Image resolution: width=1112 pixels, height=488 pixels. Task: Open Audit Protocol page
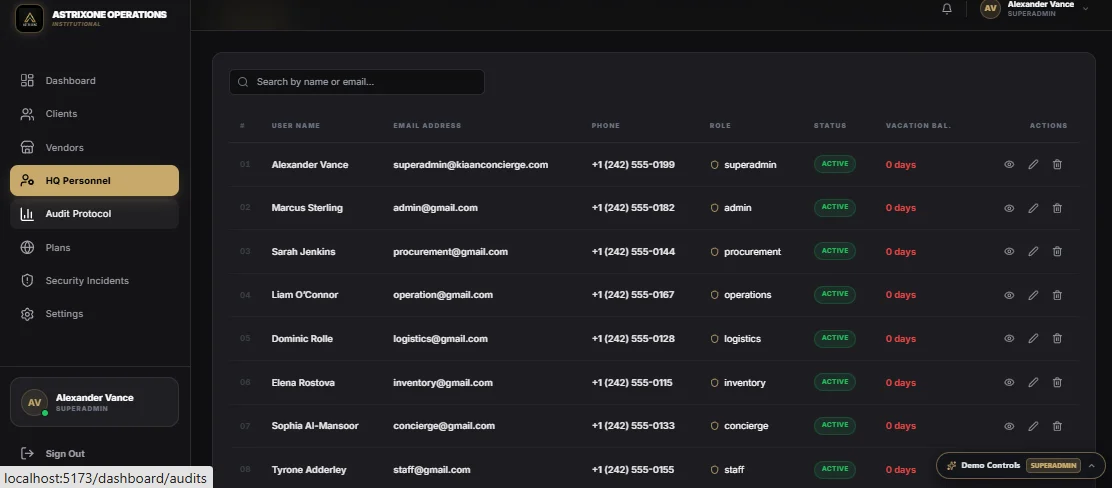click(94, 214)
